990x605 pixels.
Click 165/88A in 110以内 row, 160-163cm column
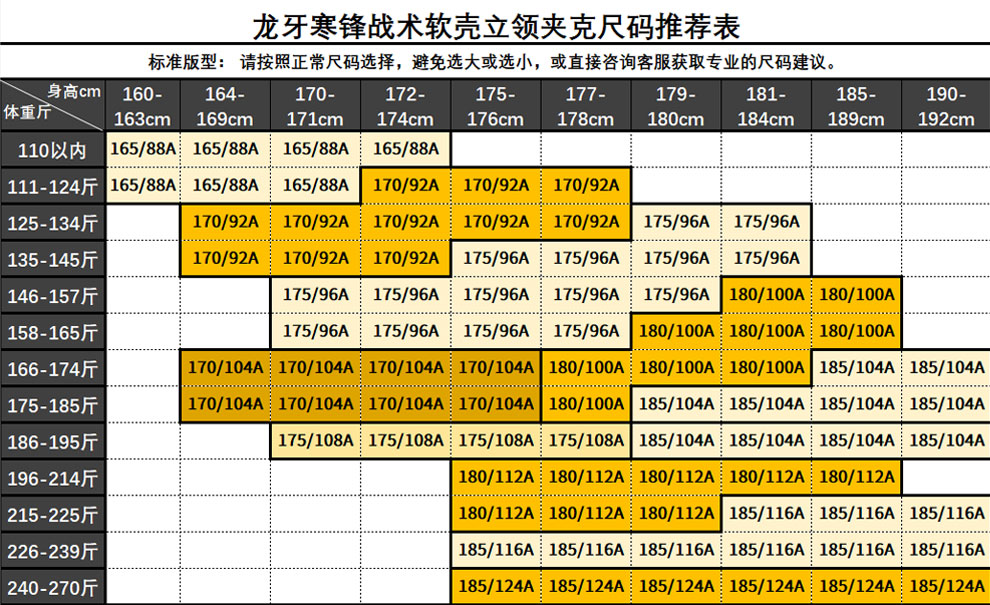[143, 149]
